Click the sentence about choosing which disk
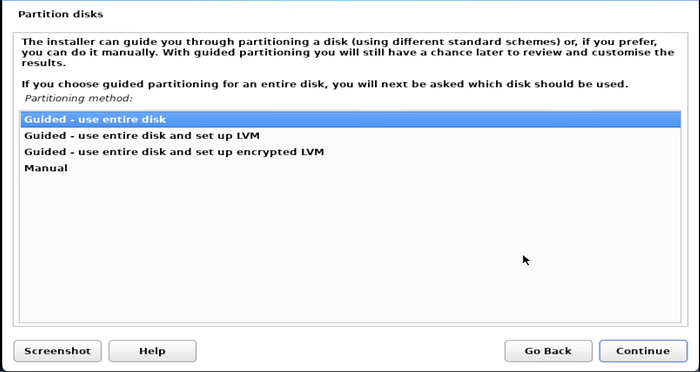The height and width of the screenshot is (372, 700). [325, 84]
